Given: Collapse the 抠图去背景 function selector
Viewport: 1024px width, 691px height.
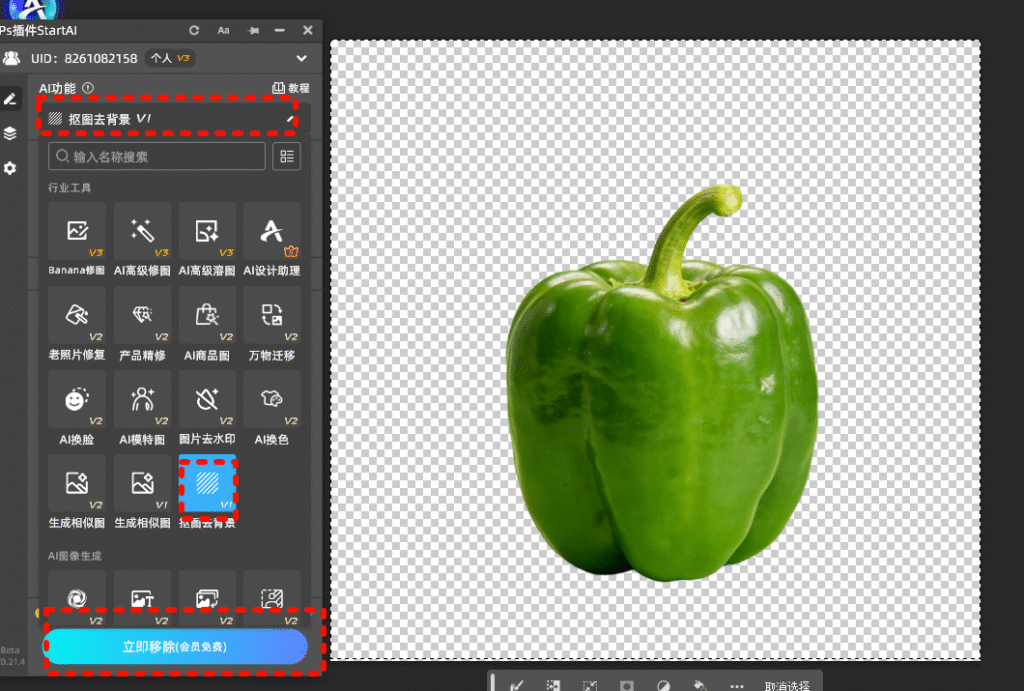Looking at the screenshot, I should [291, 119].
